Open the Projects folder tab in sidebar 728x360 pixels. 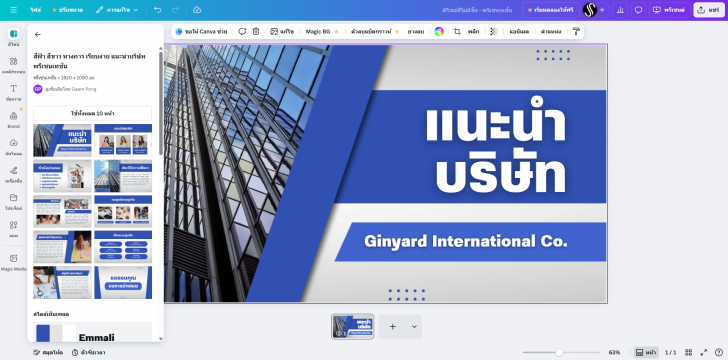[x=13, y=202]
